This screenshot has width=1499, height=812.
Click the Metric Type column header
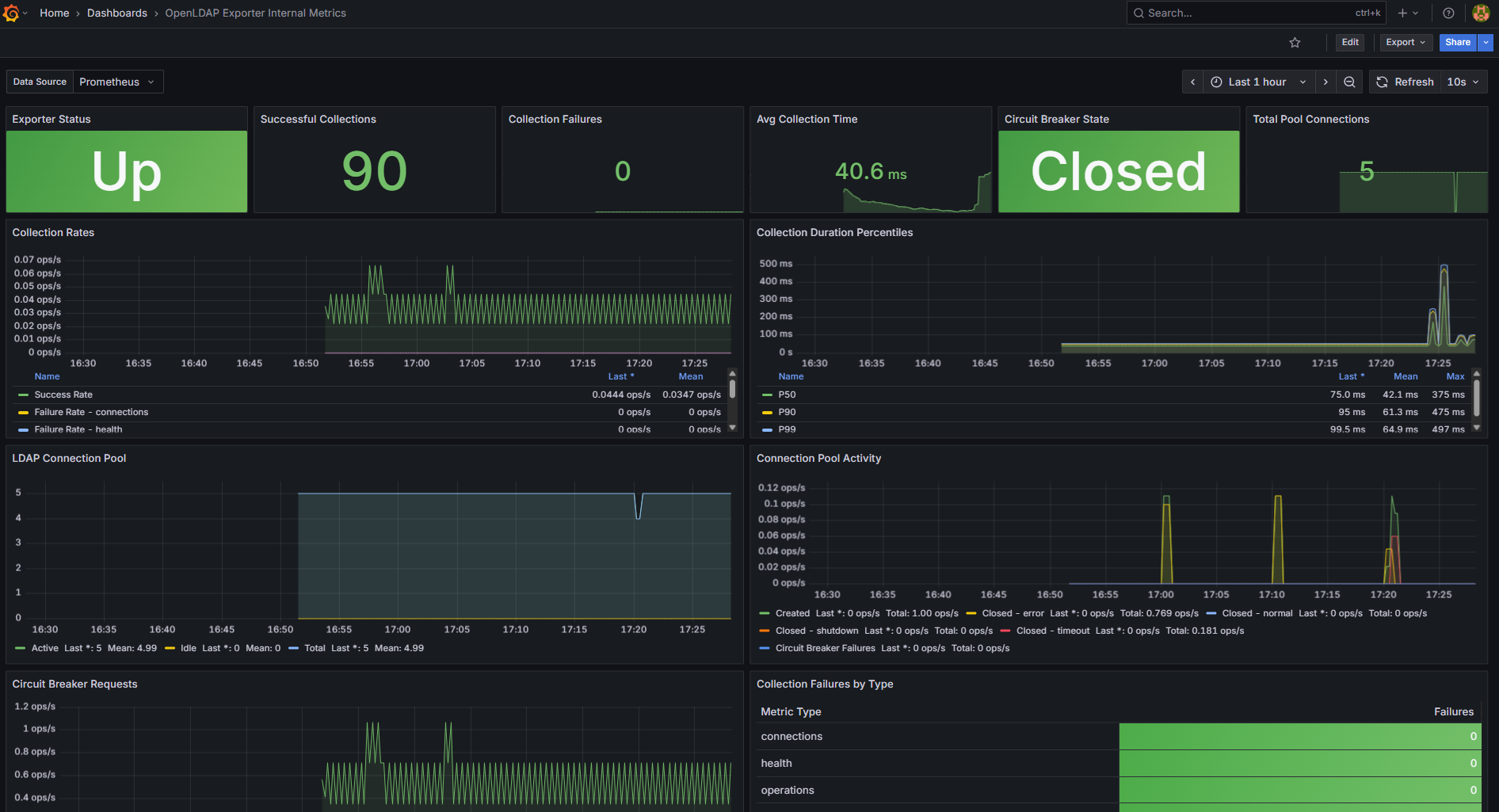[791, 712]
